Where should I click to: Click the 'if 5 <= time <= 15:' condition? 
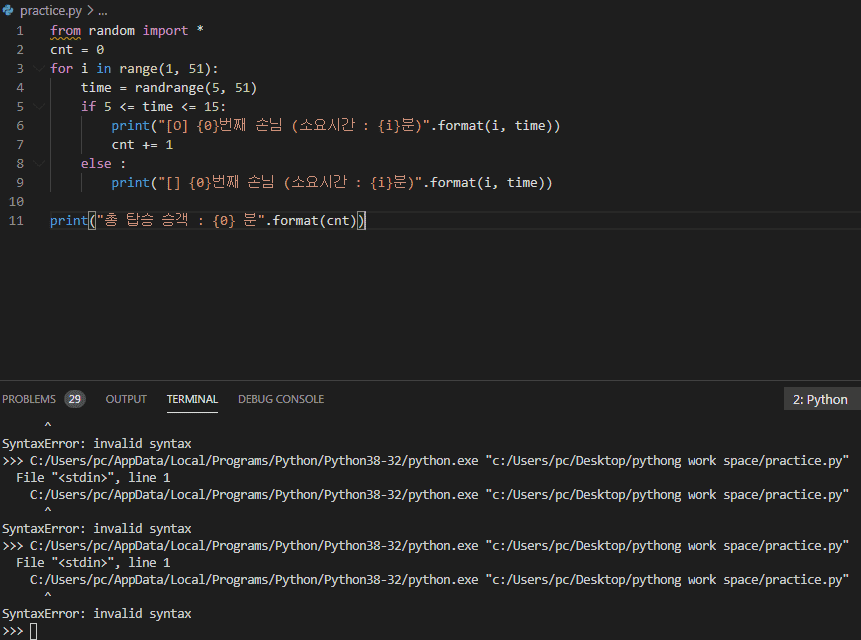coord(153,106)
